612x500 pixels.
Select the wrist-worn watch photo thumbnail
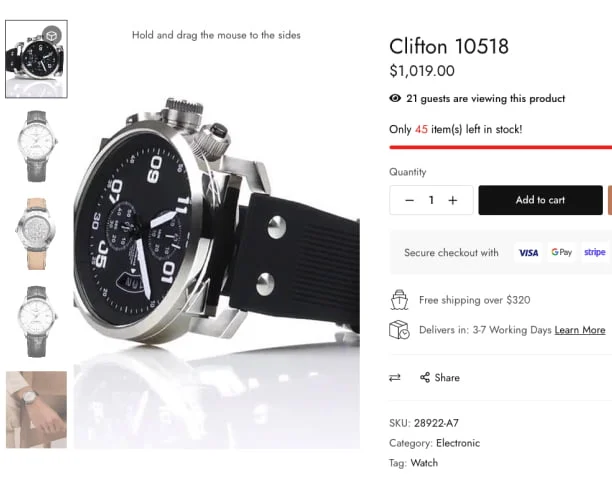pos(36,409)
